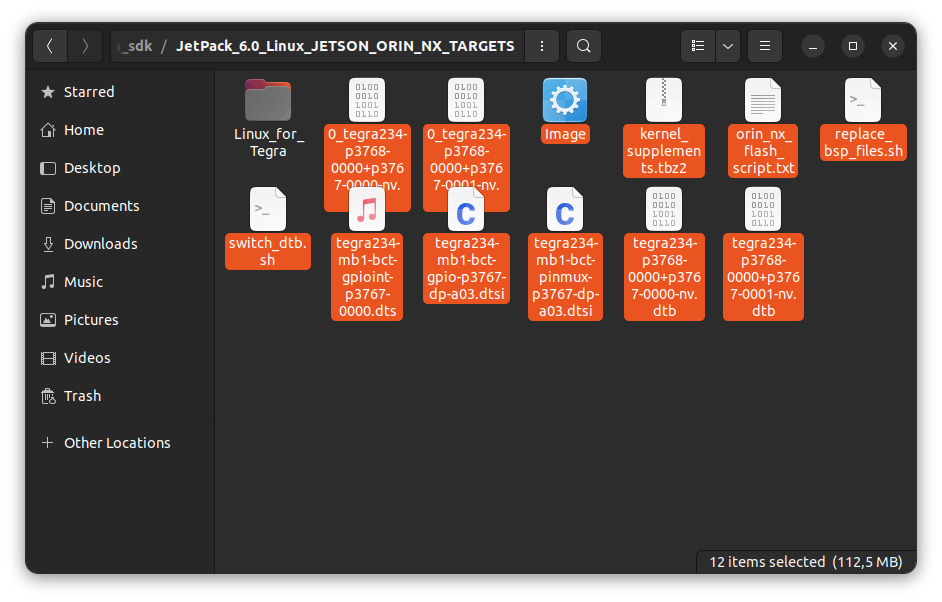942x602 pixels.
Task: Open Starred in the sidebar
Action: click(x=120, y=92)
